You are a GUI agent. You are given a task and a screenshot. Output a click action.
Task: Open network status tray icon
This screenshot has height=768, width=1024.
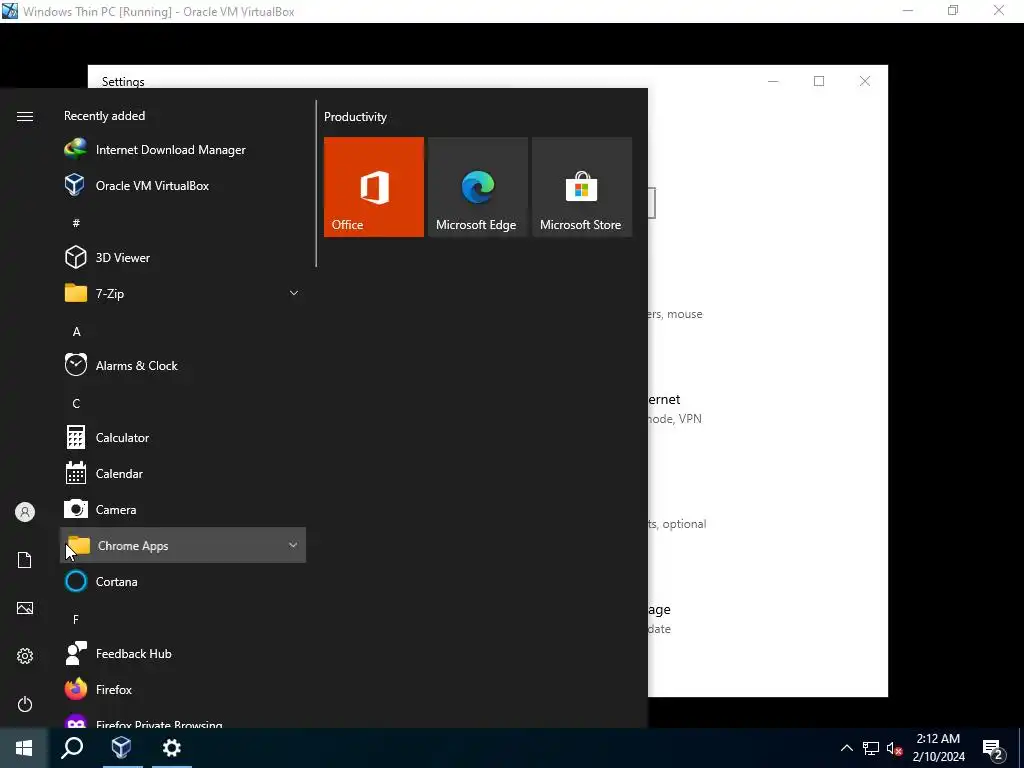pyautogui.click(x=871, y=748)
